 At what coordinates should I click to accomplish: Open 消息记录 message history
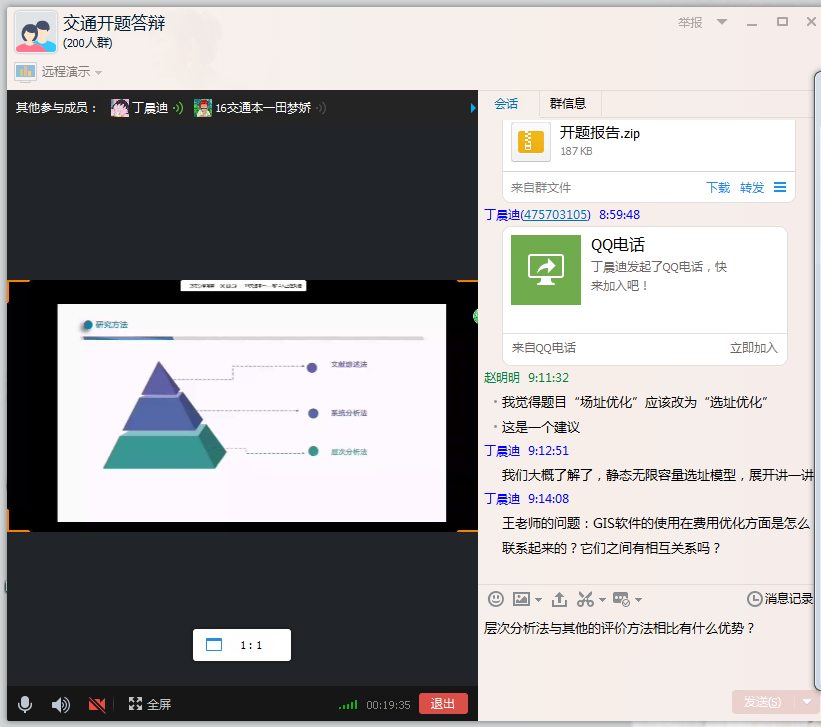click(x=780, y=599)
